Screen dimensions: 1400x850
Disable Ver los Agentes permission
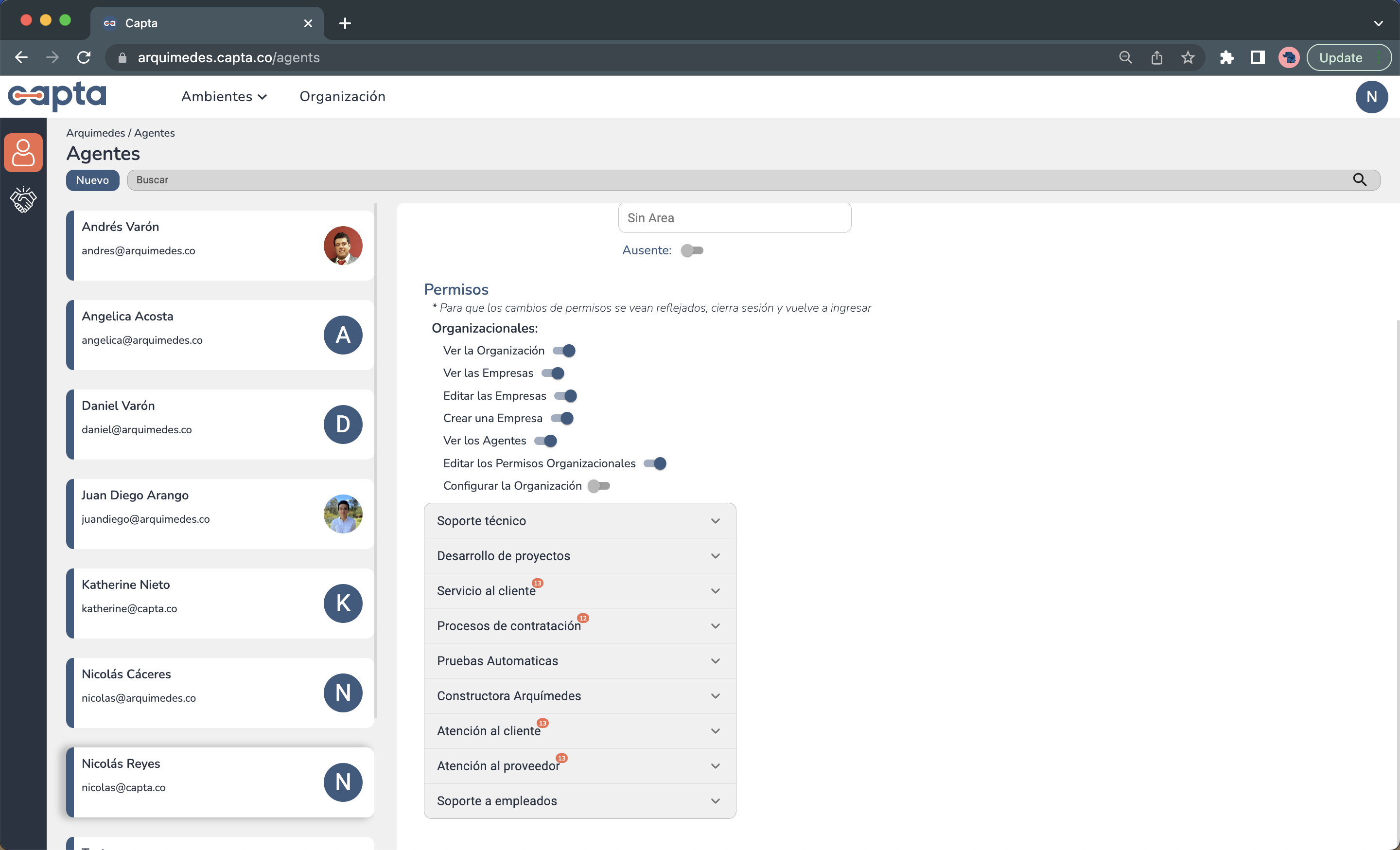pos(545,441)
